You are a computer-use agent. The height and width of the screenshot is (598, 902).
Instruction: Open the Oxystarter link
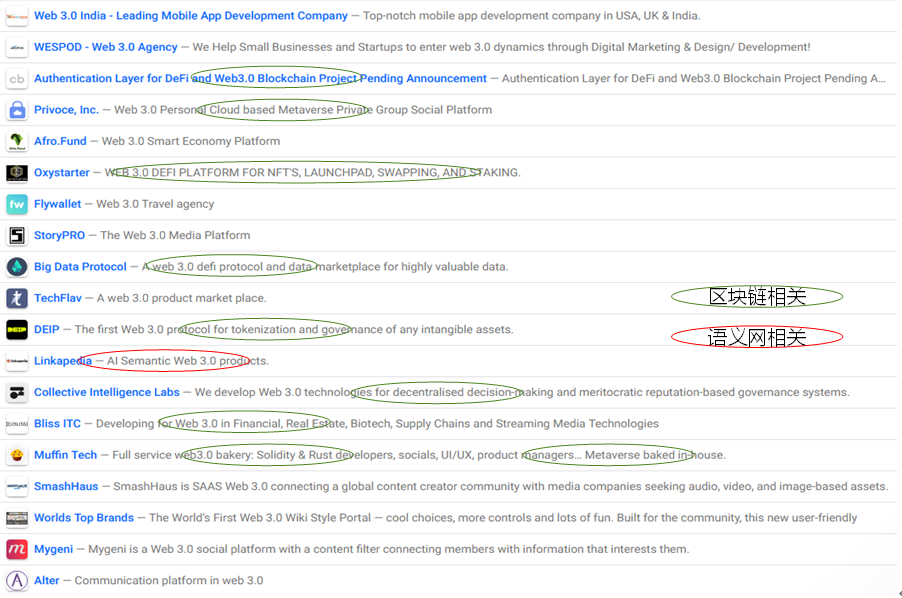pyautogui.click(x=62, y=173)
